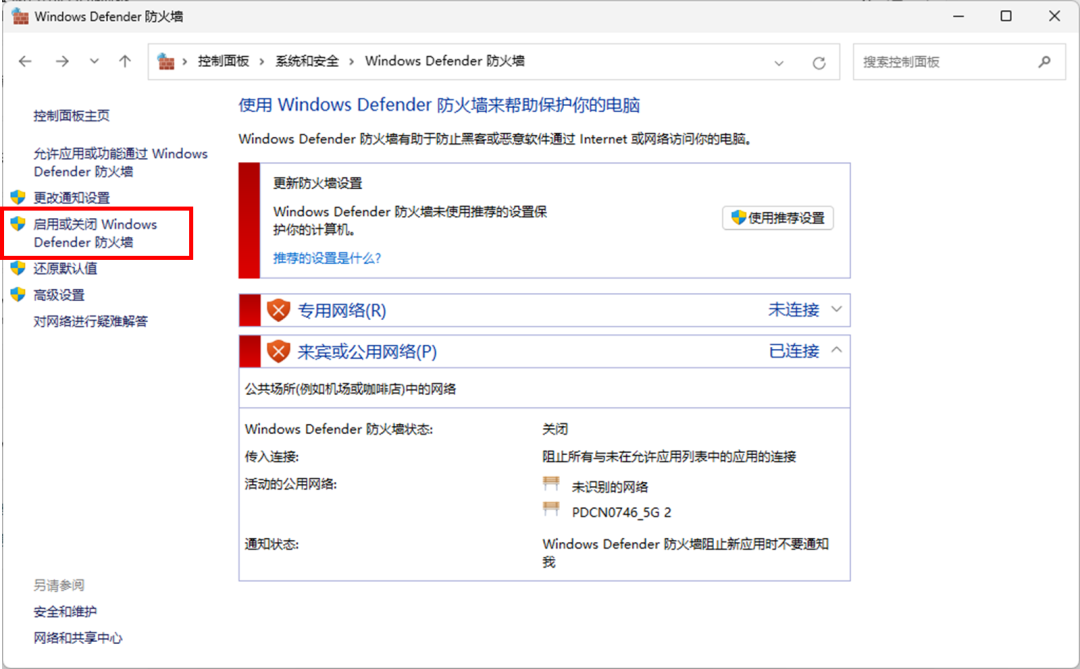Click the 未识别的网络 network name
The width and height of the screenshot is (1080, 669).
[x=610, y=487]
